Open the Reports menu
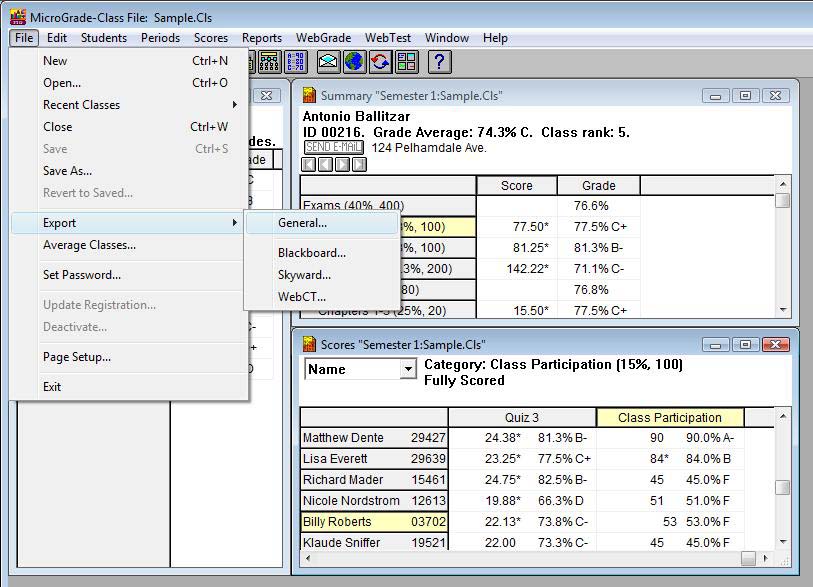Viewport: 813px width, 587px height. point(262,38)
